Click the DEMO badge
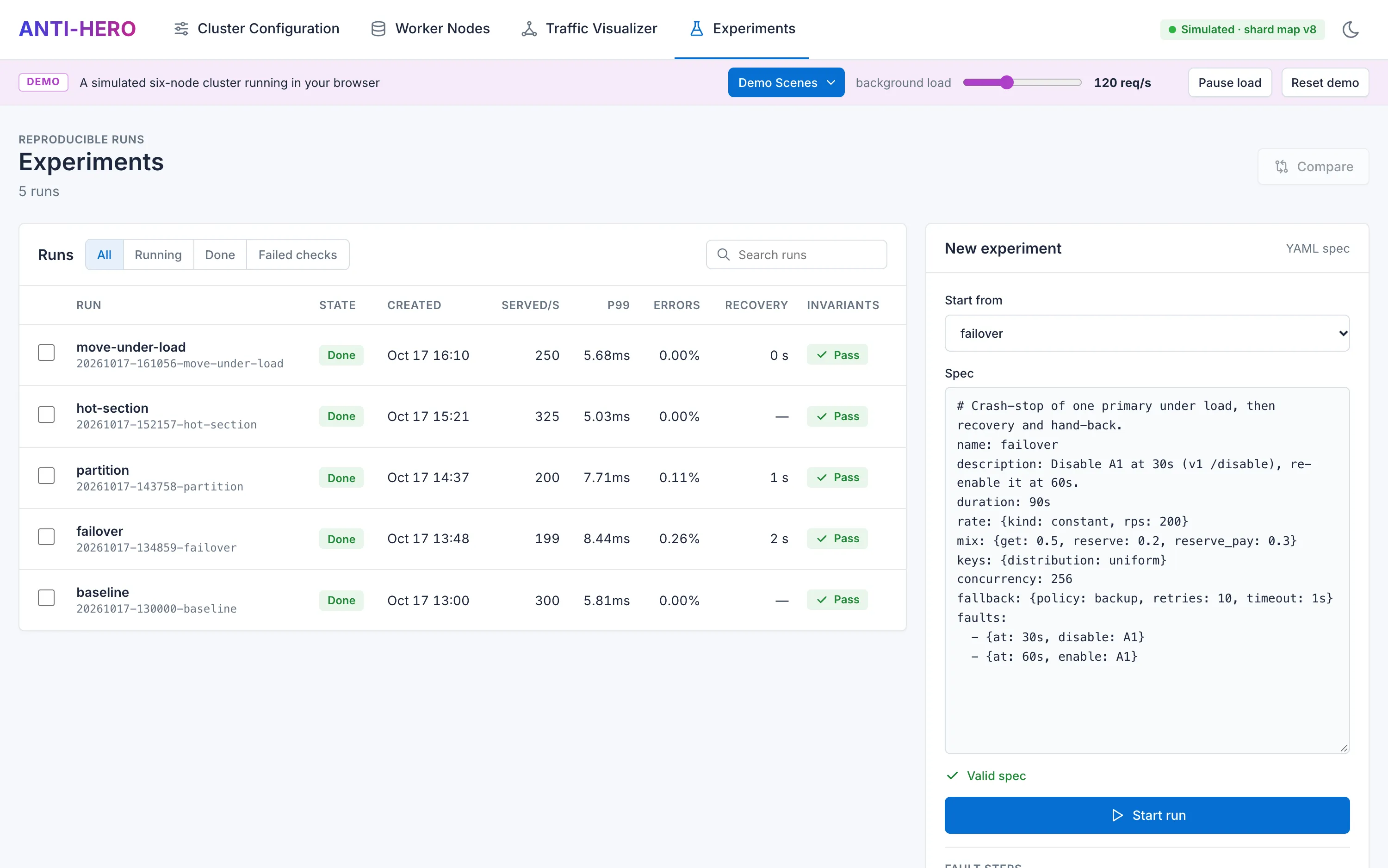The image size is (1388, 868). coord(43,82)
